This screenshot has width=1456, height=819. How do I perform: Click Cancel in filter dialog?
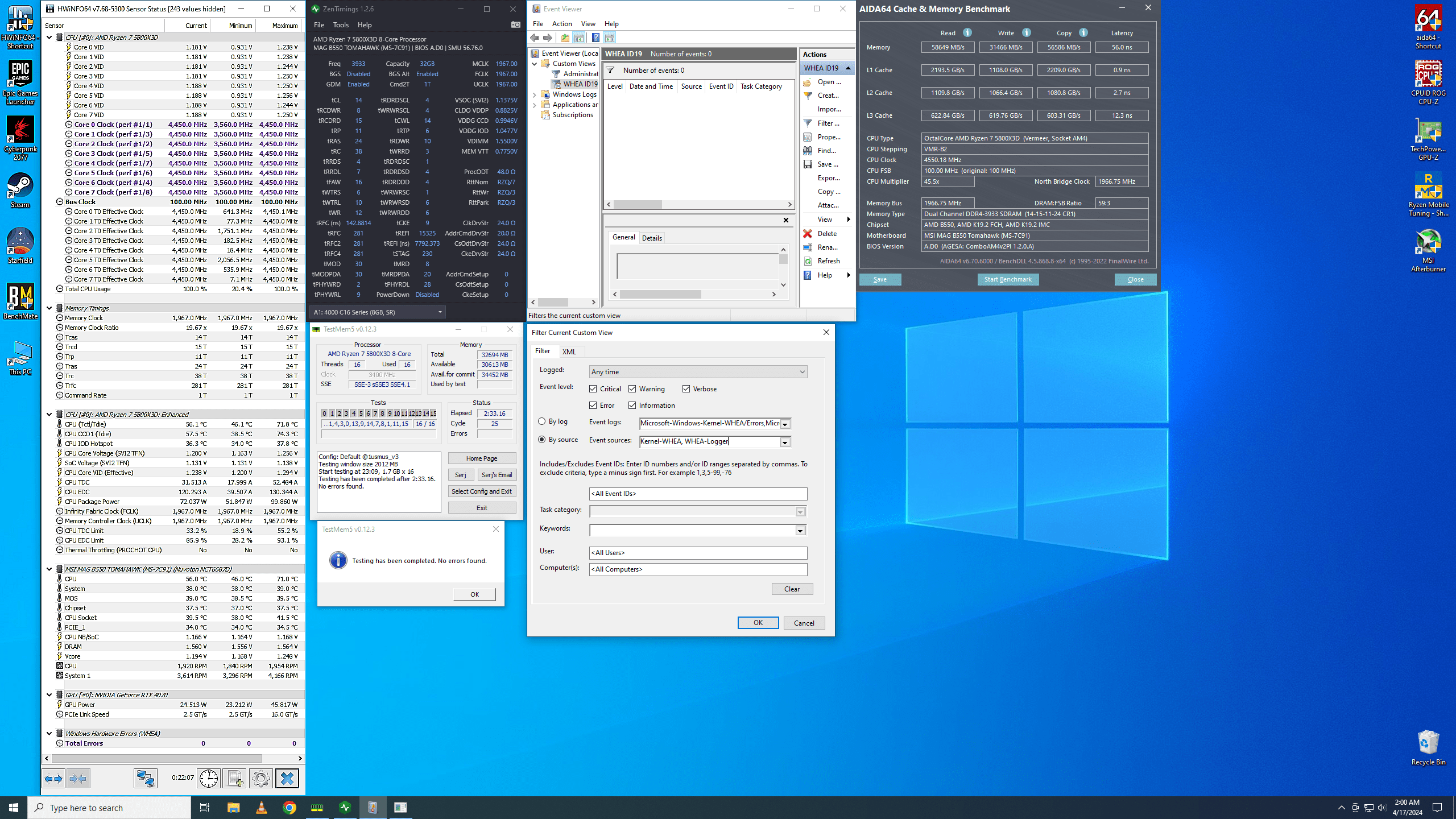pos(804,623)
